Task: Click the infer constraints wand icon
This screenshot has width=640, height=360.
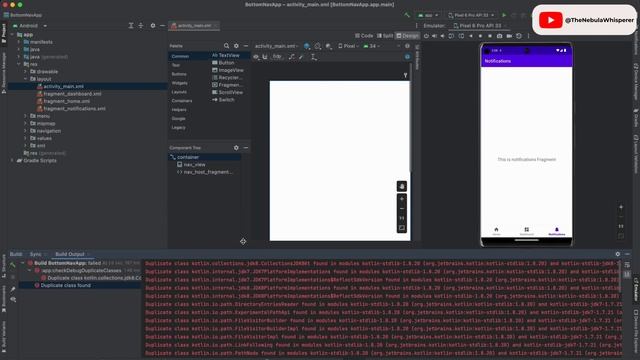Action: (x=301, y=57)
